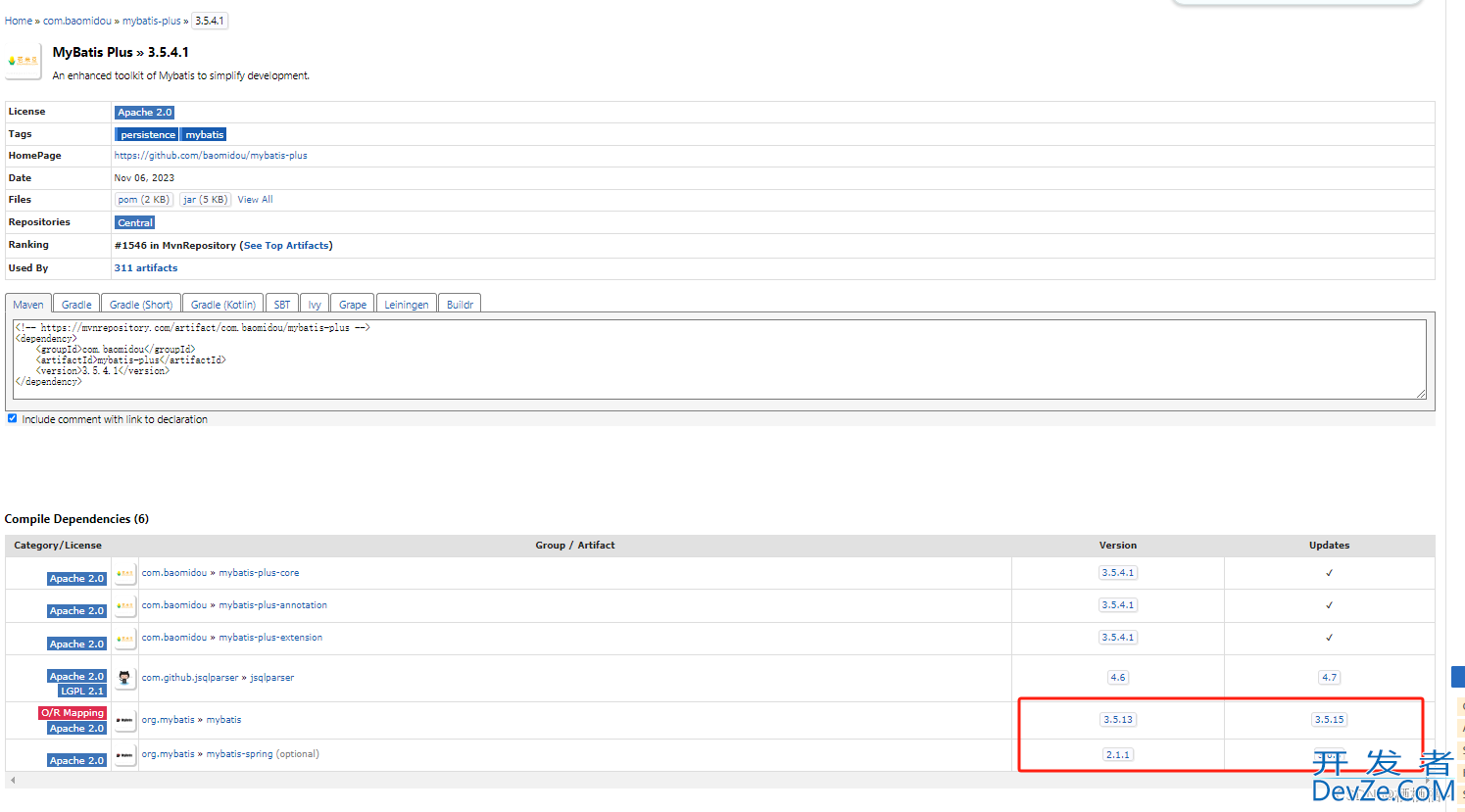The height and width of the screenshot is (812, 1465).
Task: Download the jar (5 KB) file
Action: pos(205,200)
